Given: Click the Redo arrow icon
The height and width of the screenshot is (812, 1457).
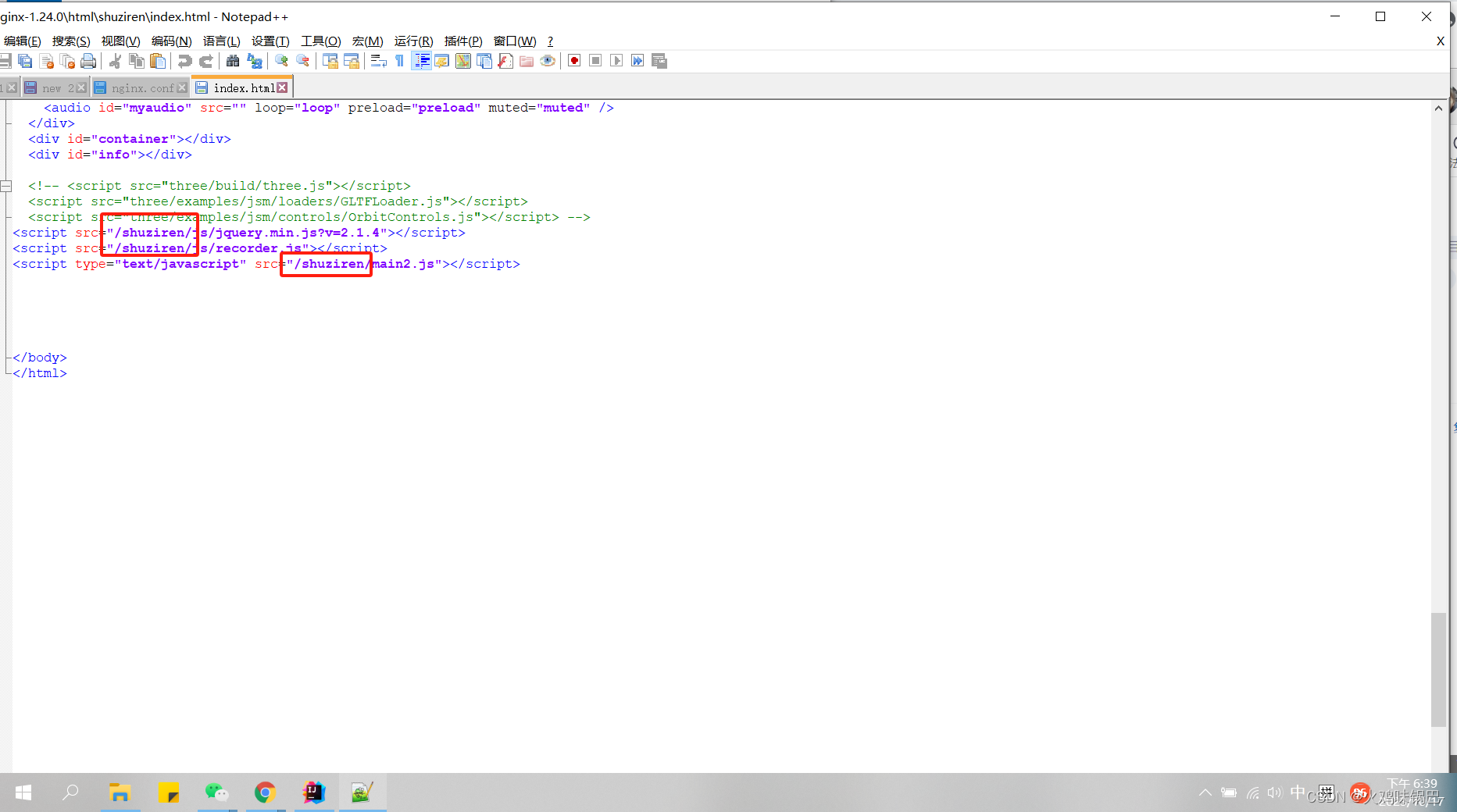Looking at the screenshot, I should point(206,61).
